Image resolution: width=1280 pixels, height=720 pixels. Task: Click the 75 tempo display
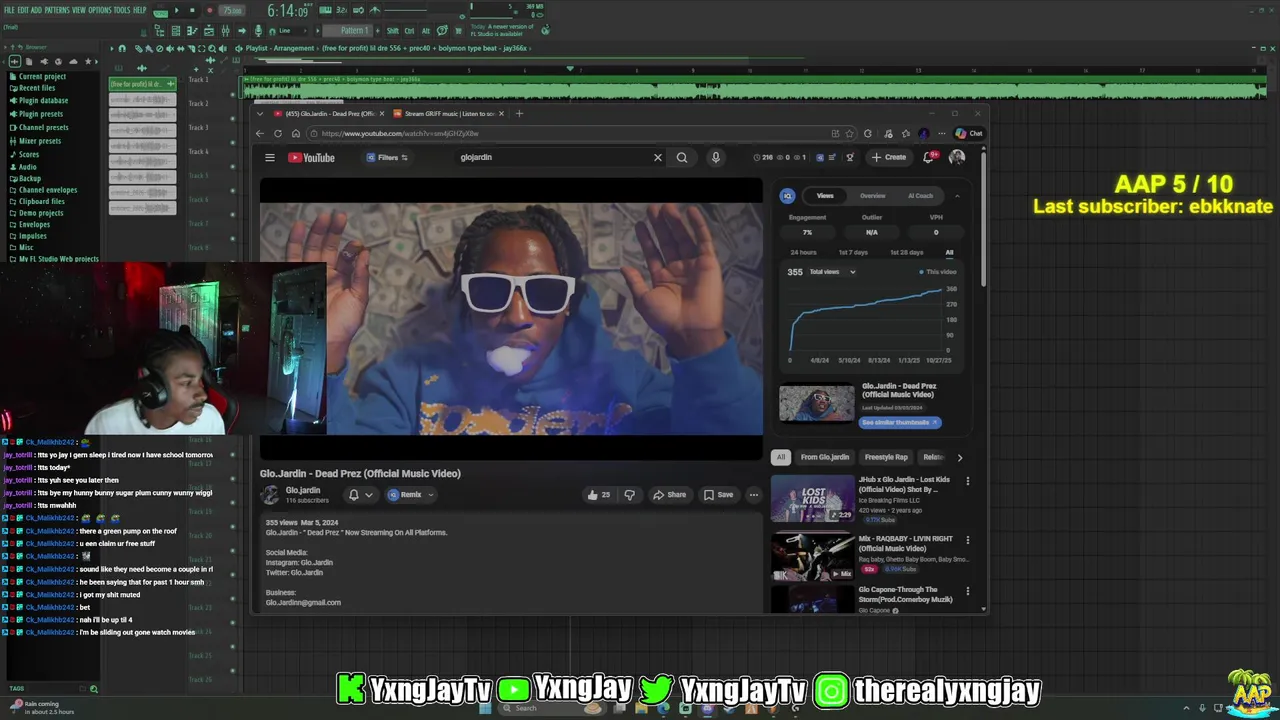232,10
